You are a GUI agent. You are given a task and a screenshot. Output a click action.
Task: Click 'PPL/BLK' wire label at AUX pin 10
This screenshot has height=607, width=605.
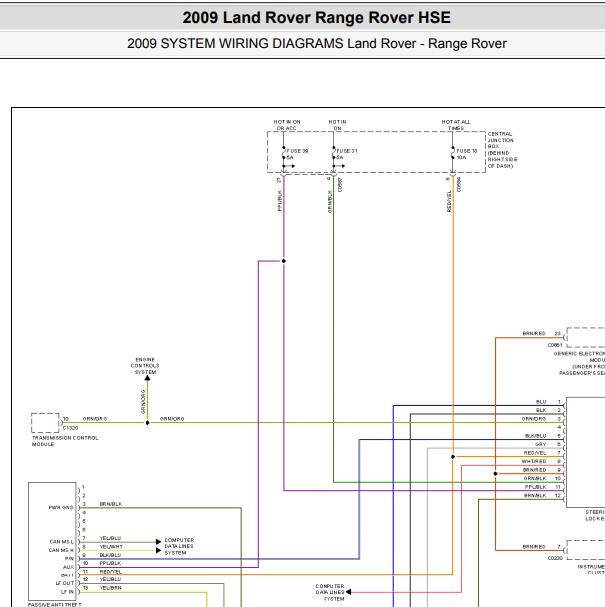click(110, 563)
